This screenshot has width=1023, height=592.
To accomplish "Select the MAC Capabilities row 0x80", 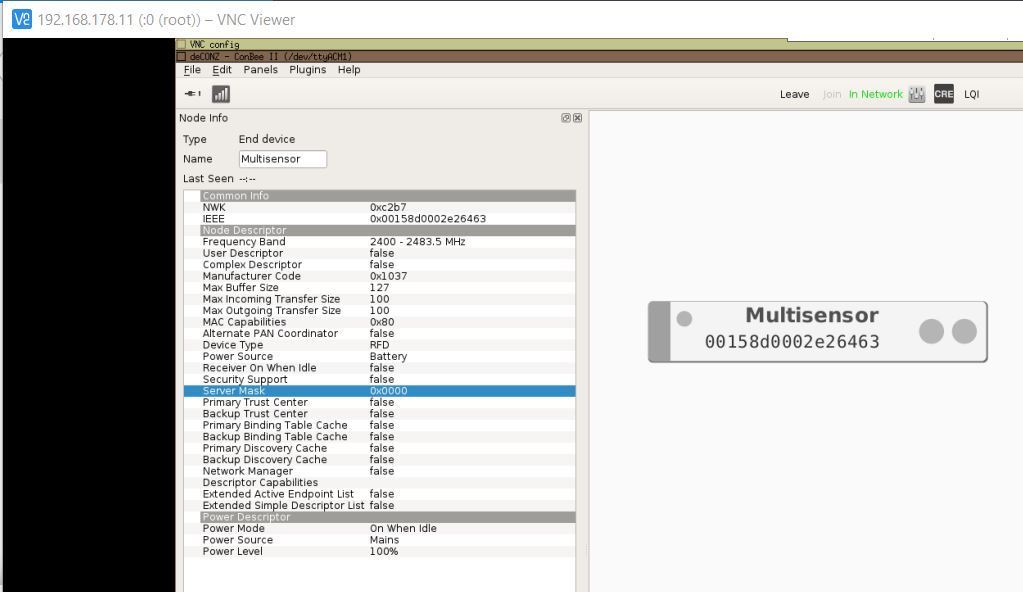I will pos(380,322).
